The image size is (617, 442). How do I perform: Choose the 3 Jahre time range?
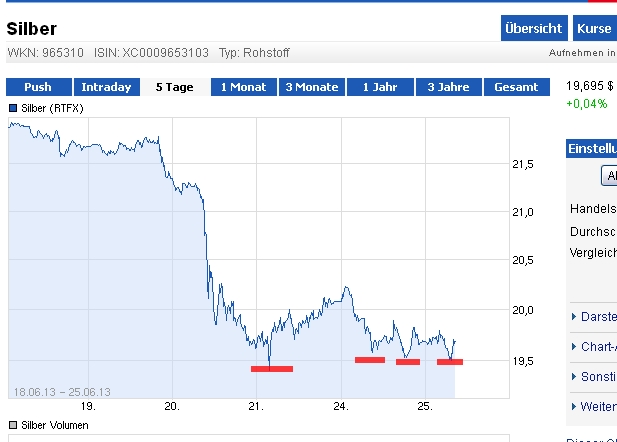[448, 87]
